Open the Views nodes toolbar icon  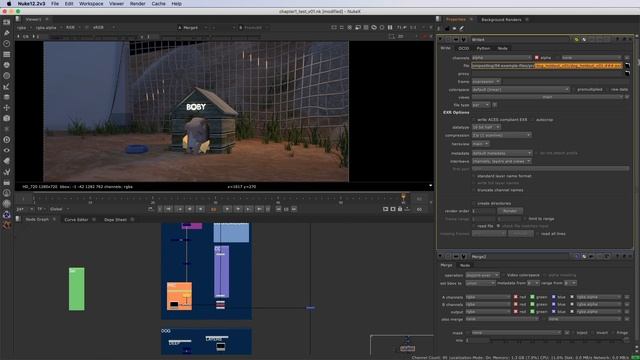(7, 150)
